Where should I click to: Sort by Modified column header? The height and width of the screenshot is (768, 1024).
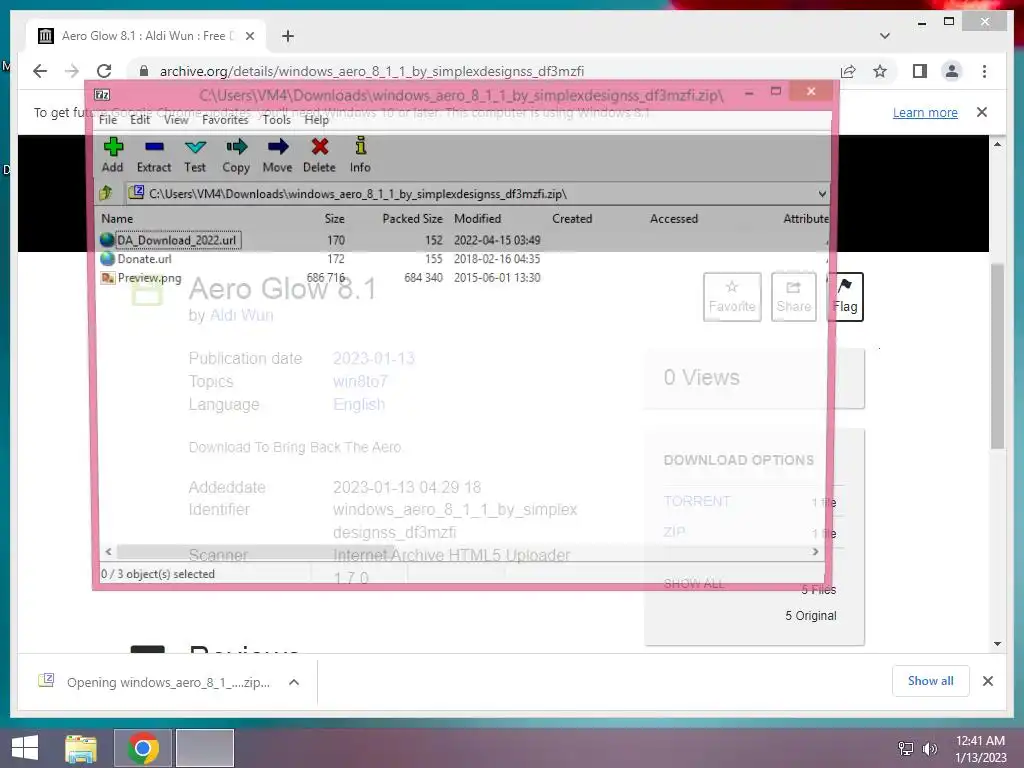pyautogui.click(x=477, y=219)
